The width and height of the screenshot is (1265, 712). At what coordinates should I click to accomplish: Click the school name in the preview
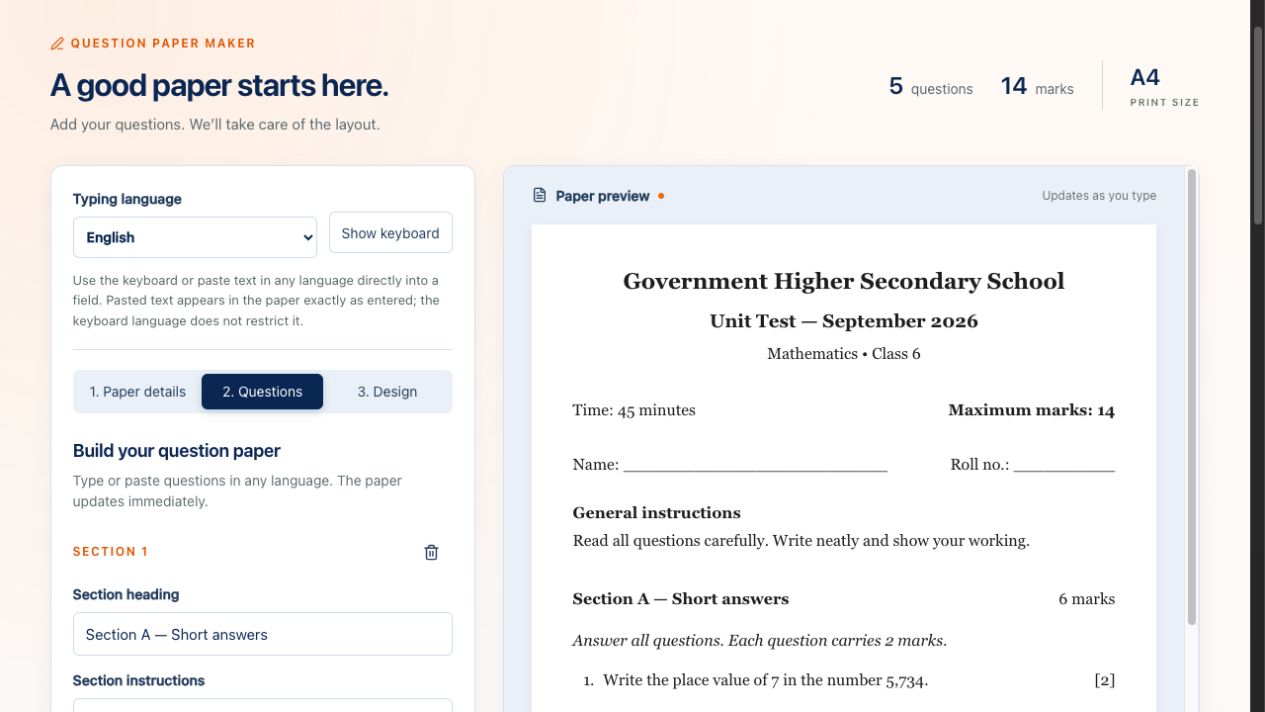(844, 281)
